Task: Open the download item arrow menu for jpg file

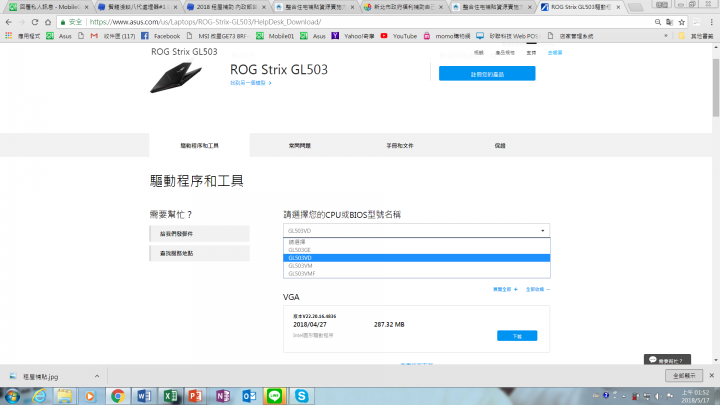Action: pos(97,376)
